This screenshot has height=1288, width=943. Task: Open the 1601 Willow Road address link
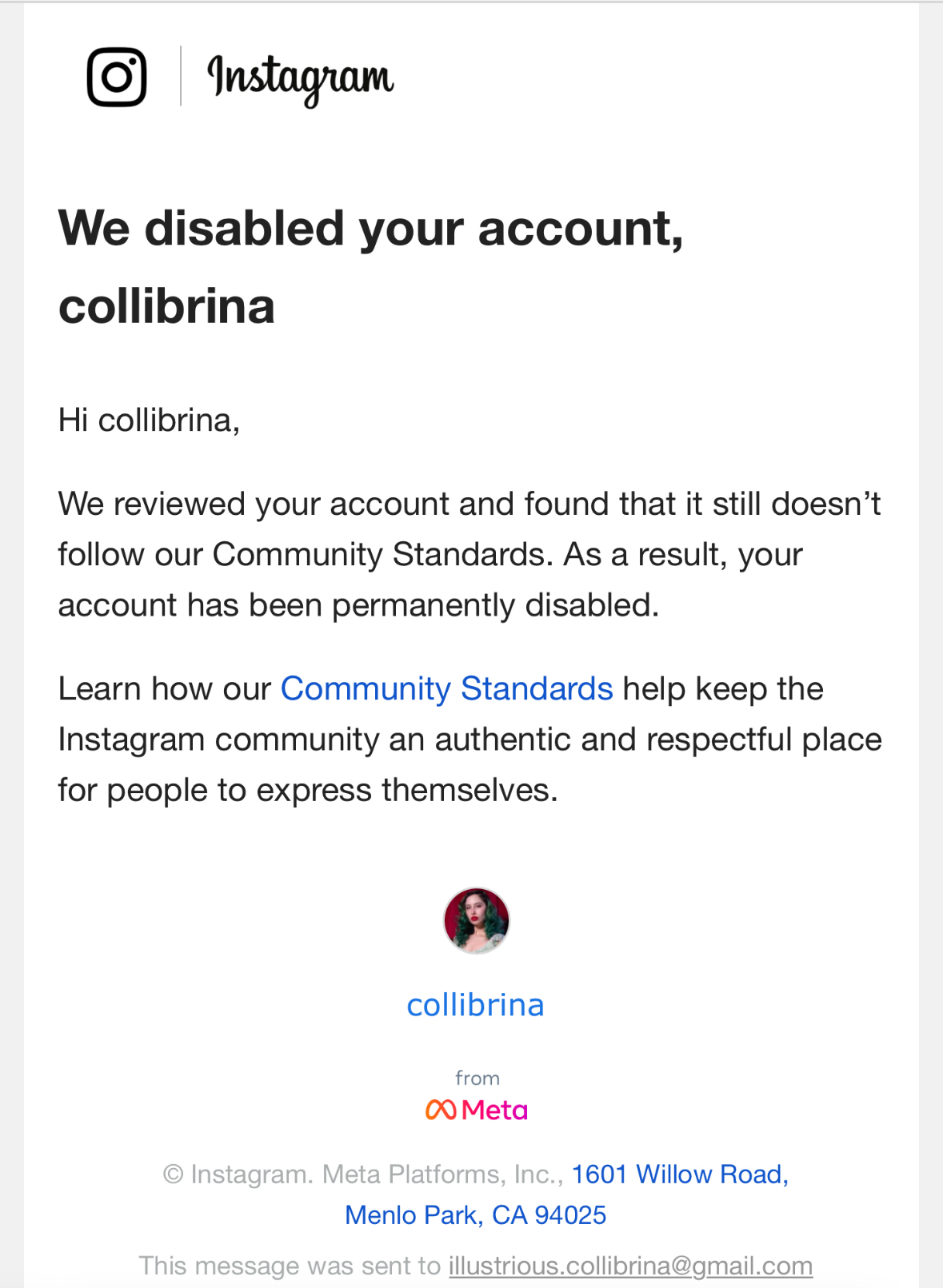point(680,1174)
